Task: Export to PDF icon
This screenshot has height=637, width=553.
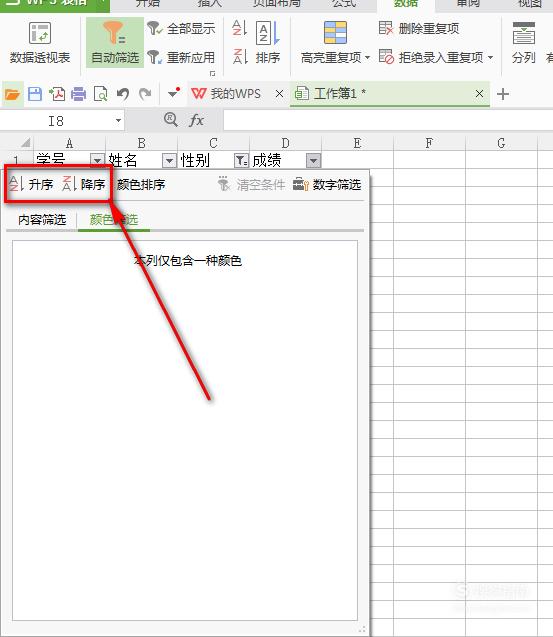Action: 57,94
